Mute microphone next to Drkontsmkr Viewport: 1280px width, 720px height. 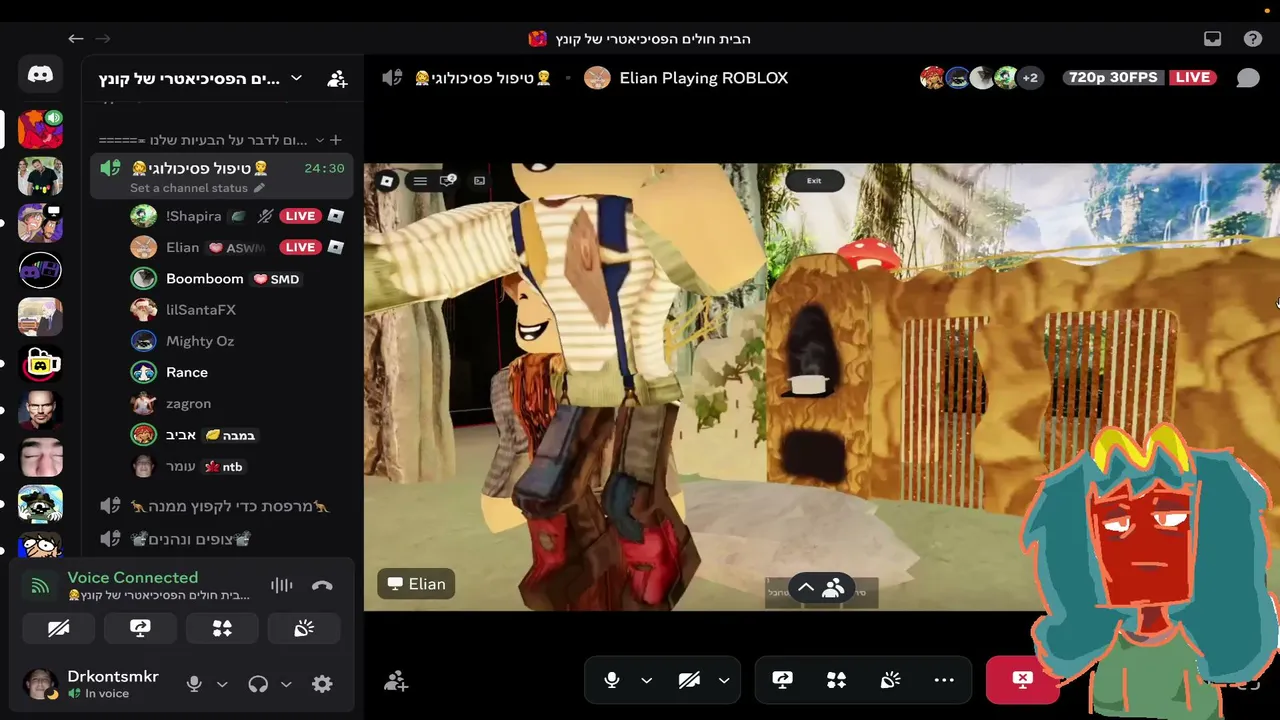coord(194,684)
